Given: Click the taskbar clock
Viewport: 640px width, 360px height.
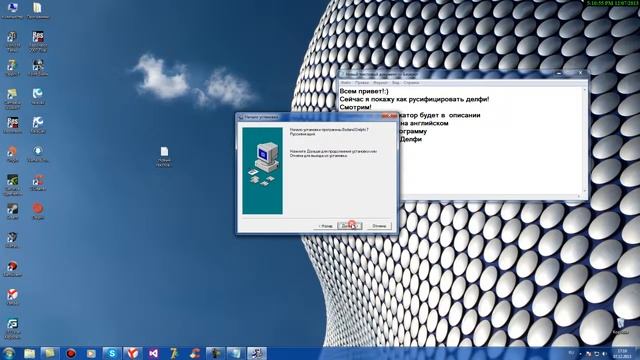Looking at the screenshot, I should pyautogui.click(x=622, y=353).
